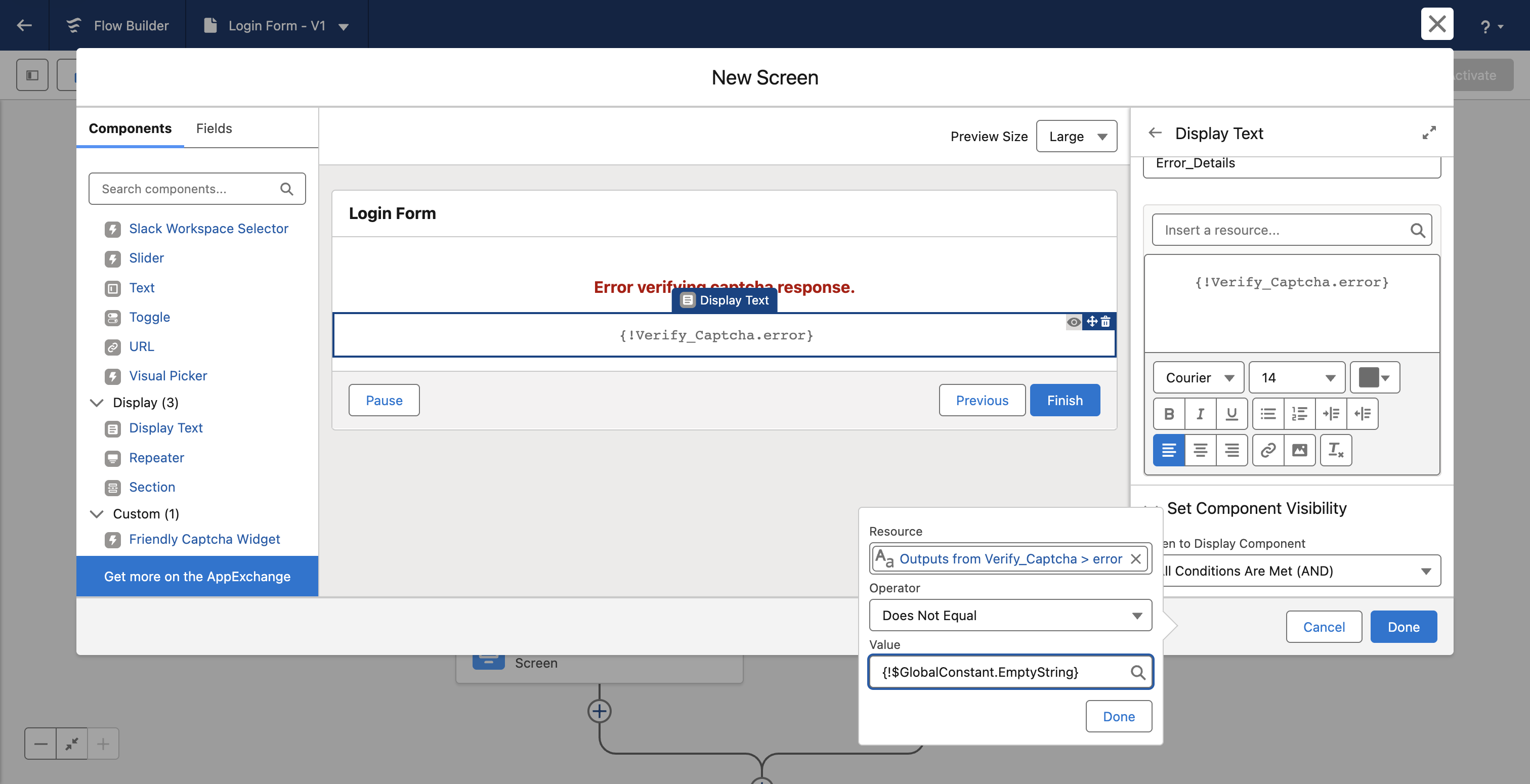
Task: Click the insert image icon
Action: pyautogui.click(x=1300, y=450)
